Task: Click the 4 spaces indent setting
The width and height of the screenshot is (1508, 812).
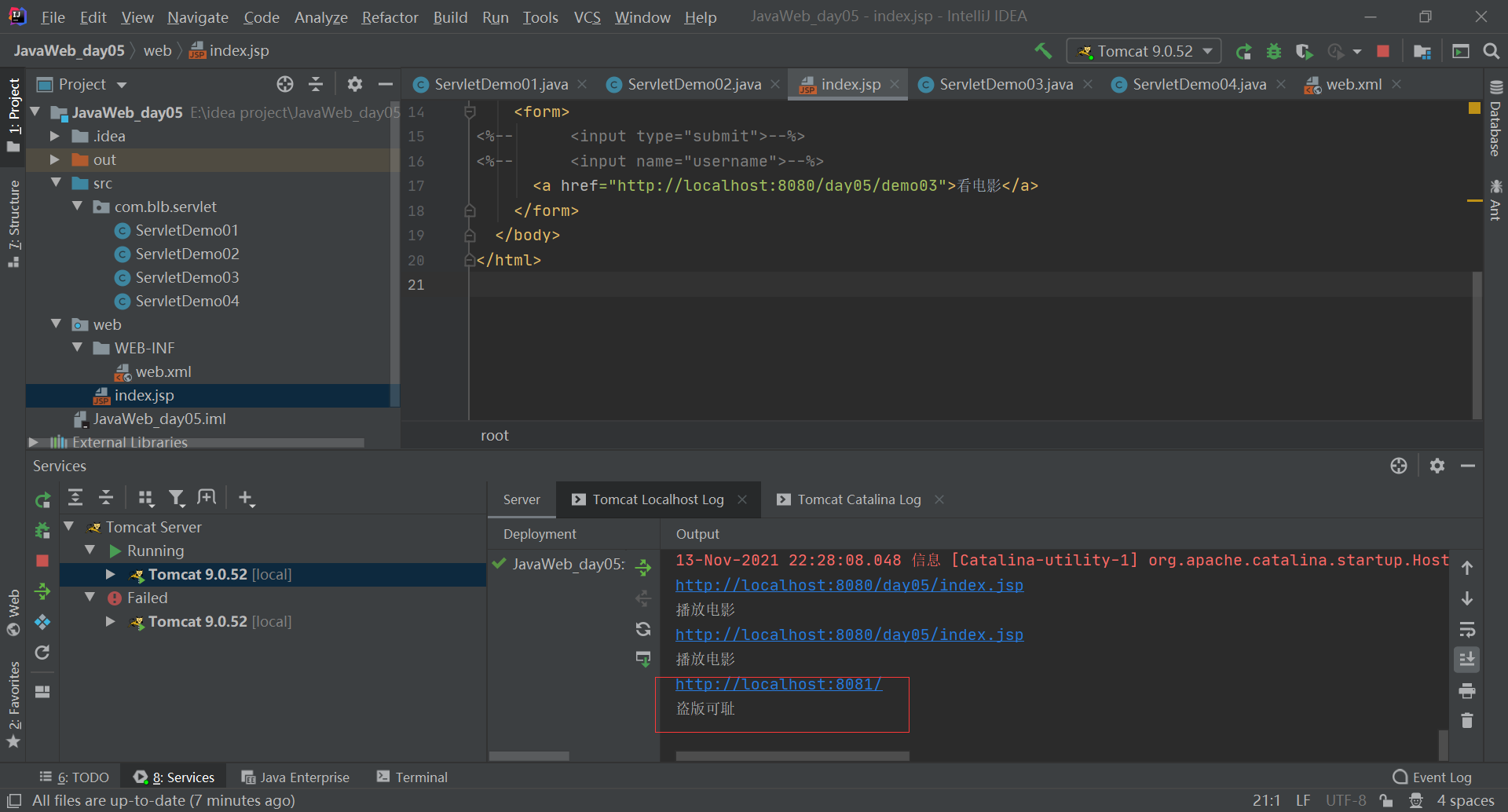Action: [1466, 800]
